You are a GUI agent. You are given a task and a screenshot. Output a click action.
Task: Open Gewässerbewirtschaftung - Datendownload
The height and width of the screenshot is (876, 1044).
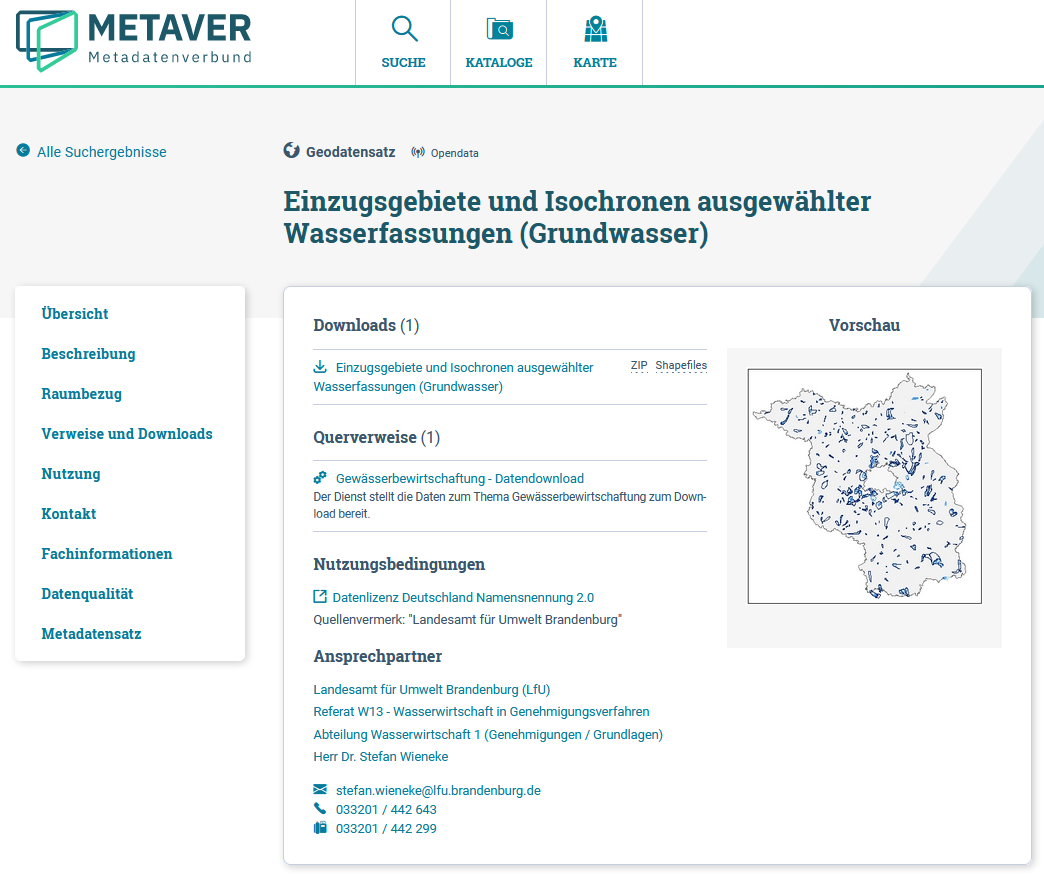click(457, 477)
